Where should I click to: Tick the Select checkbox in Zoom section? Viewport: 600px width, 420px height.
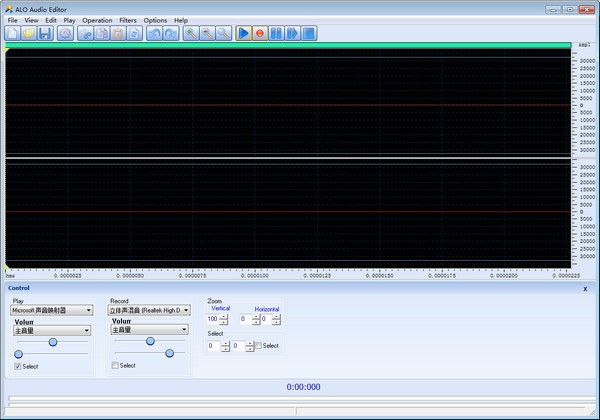258,346
